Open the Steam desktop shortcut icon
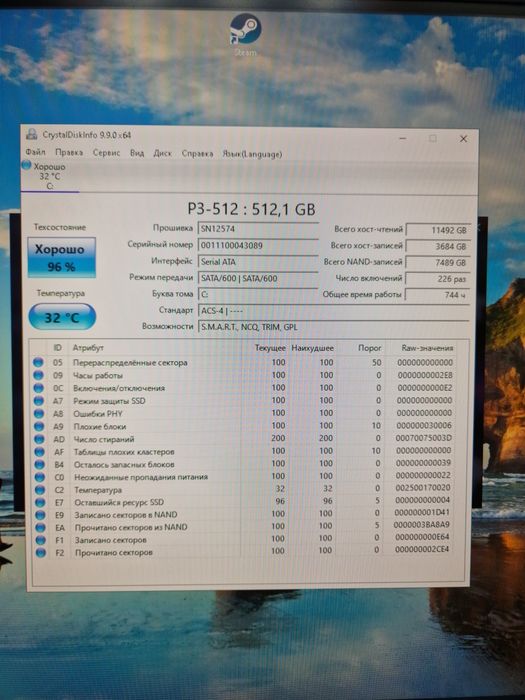525x700 pixels. click(245, 29)
